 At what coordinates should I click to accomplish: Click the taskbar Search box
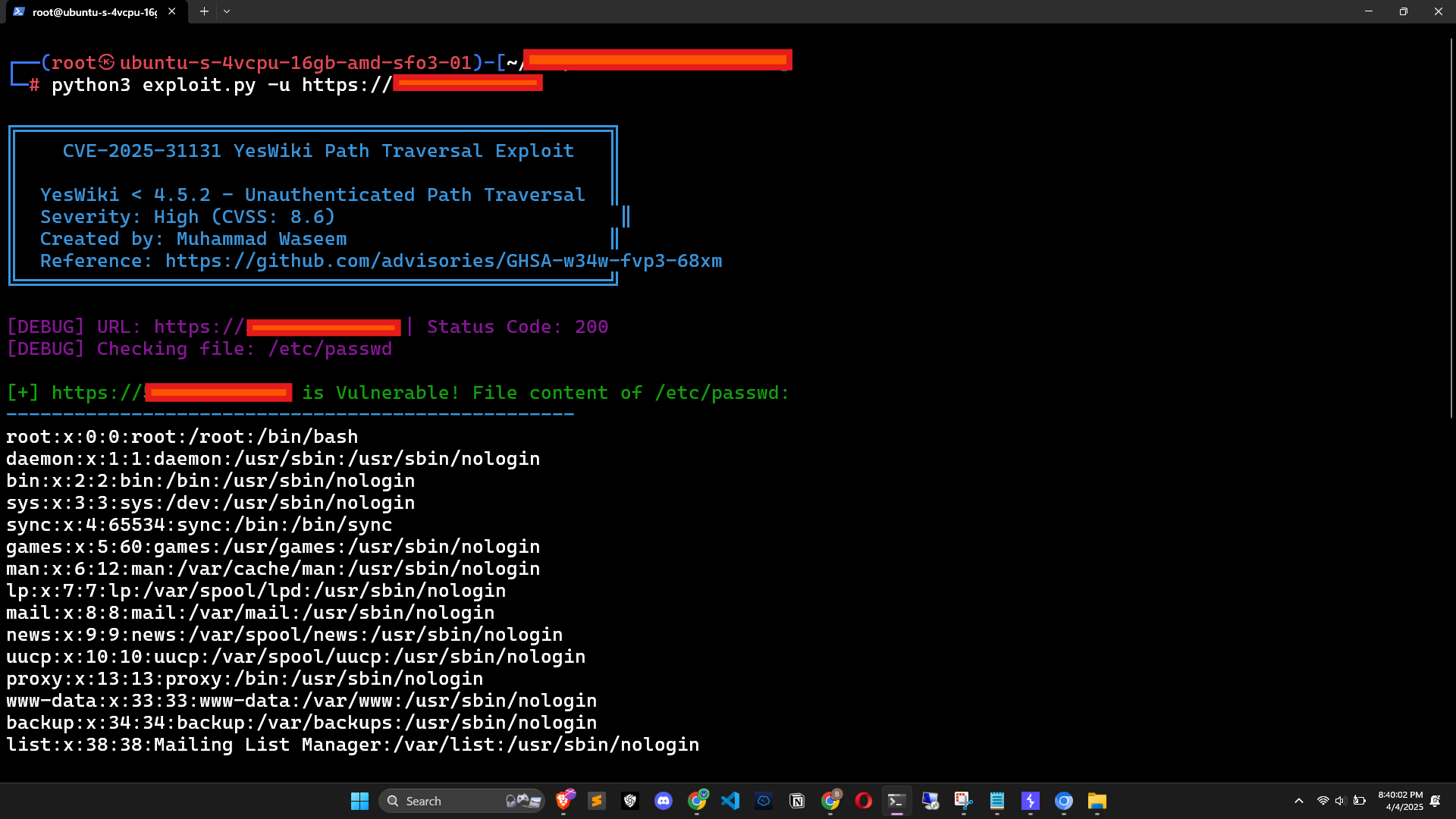[462, 801]
